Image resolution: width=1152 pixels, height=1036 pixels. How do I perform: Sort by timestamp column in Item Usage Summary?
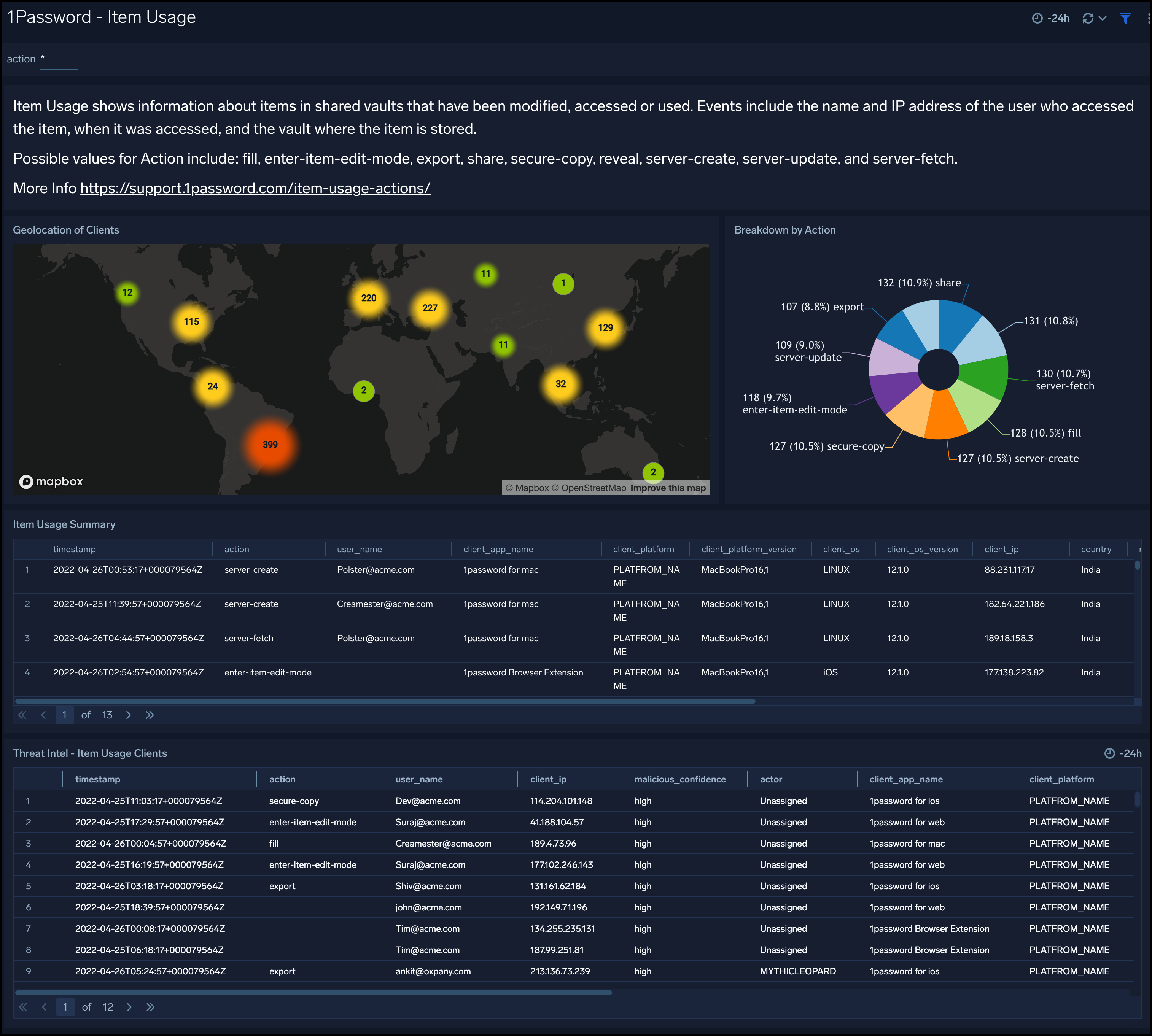click(x=75, y=549)
